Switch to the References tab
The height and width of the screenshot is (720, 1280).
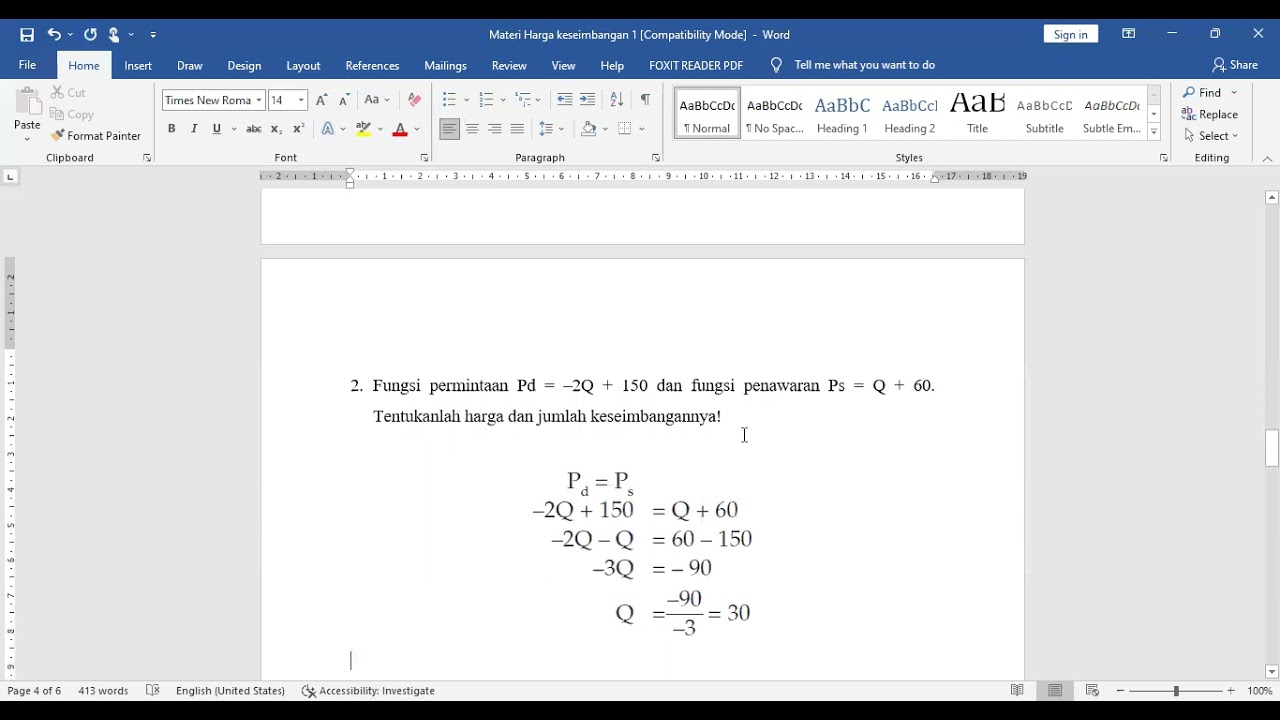(x=372, y=66)
